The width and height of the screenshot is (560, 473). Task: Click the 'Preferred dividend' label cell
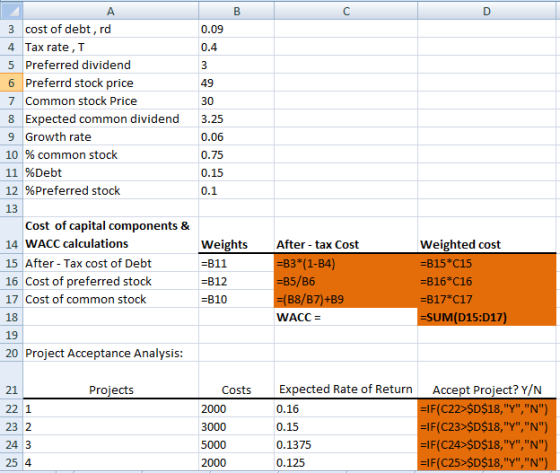[x=111, y=65]
